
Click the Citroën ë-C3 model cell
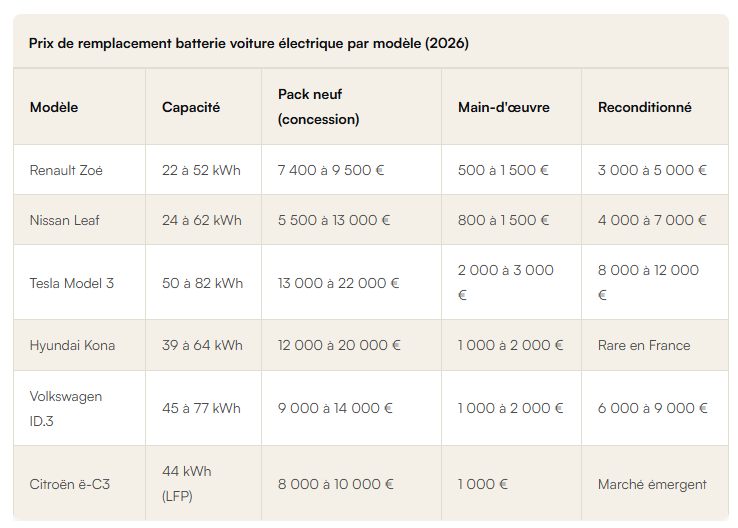[x=70, y=484]
